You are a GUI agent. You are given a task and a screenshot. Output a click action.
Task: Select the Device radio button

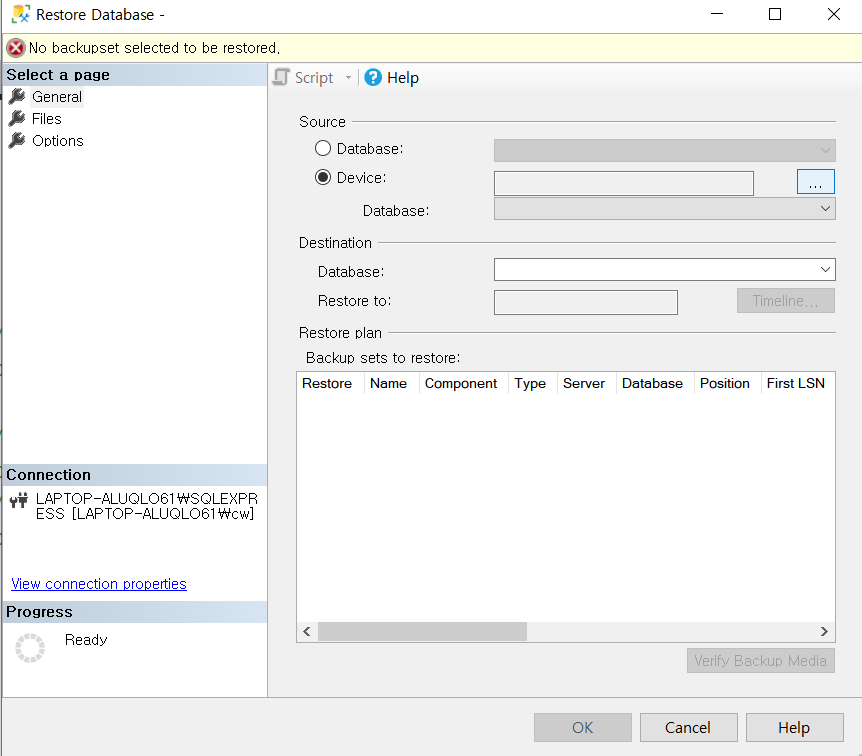[x=322, y=177]
